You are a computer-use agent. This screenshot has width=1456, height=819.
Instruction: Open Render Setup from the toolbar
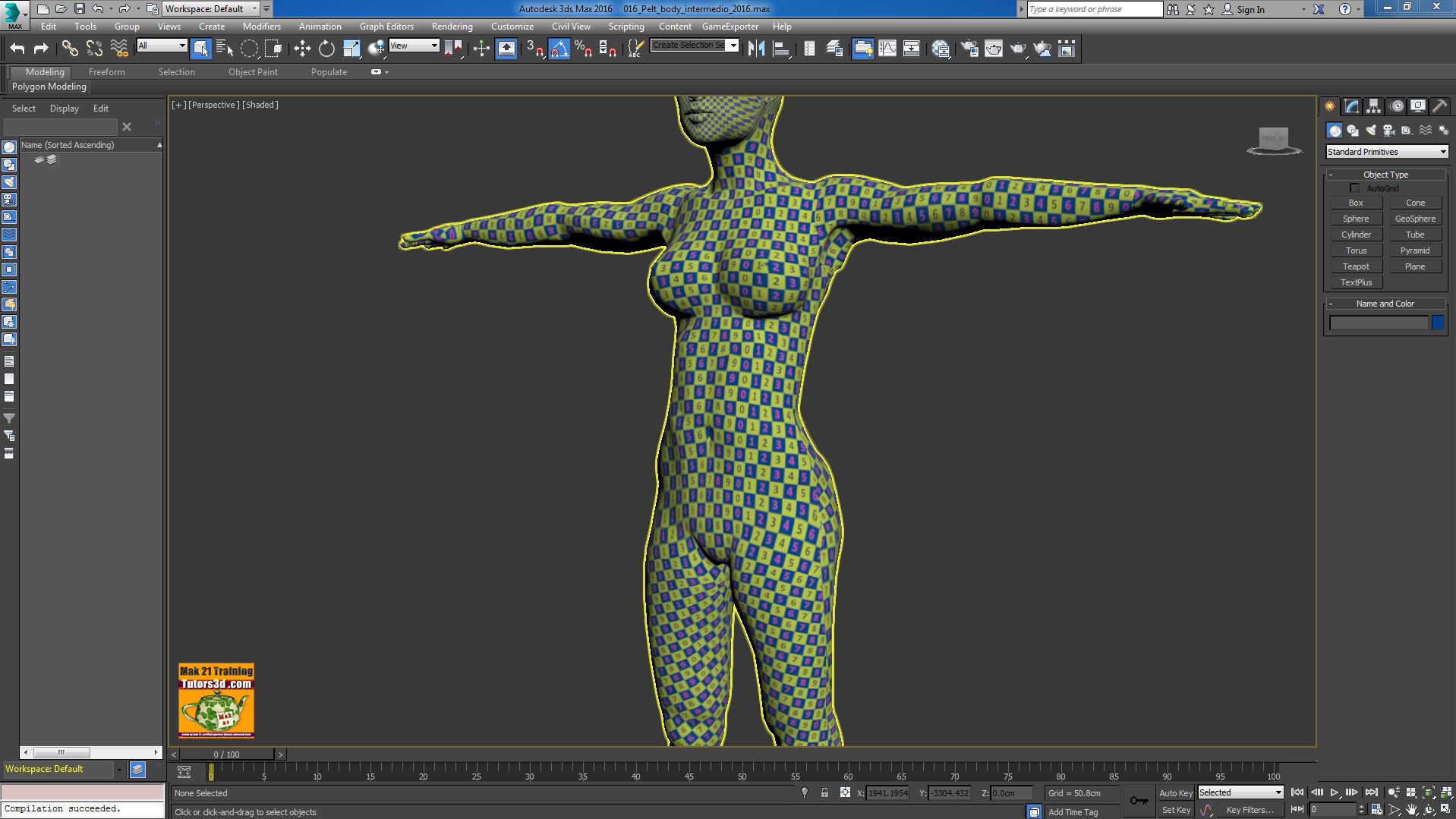969,49
